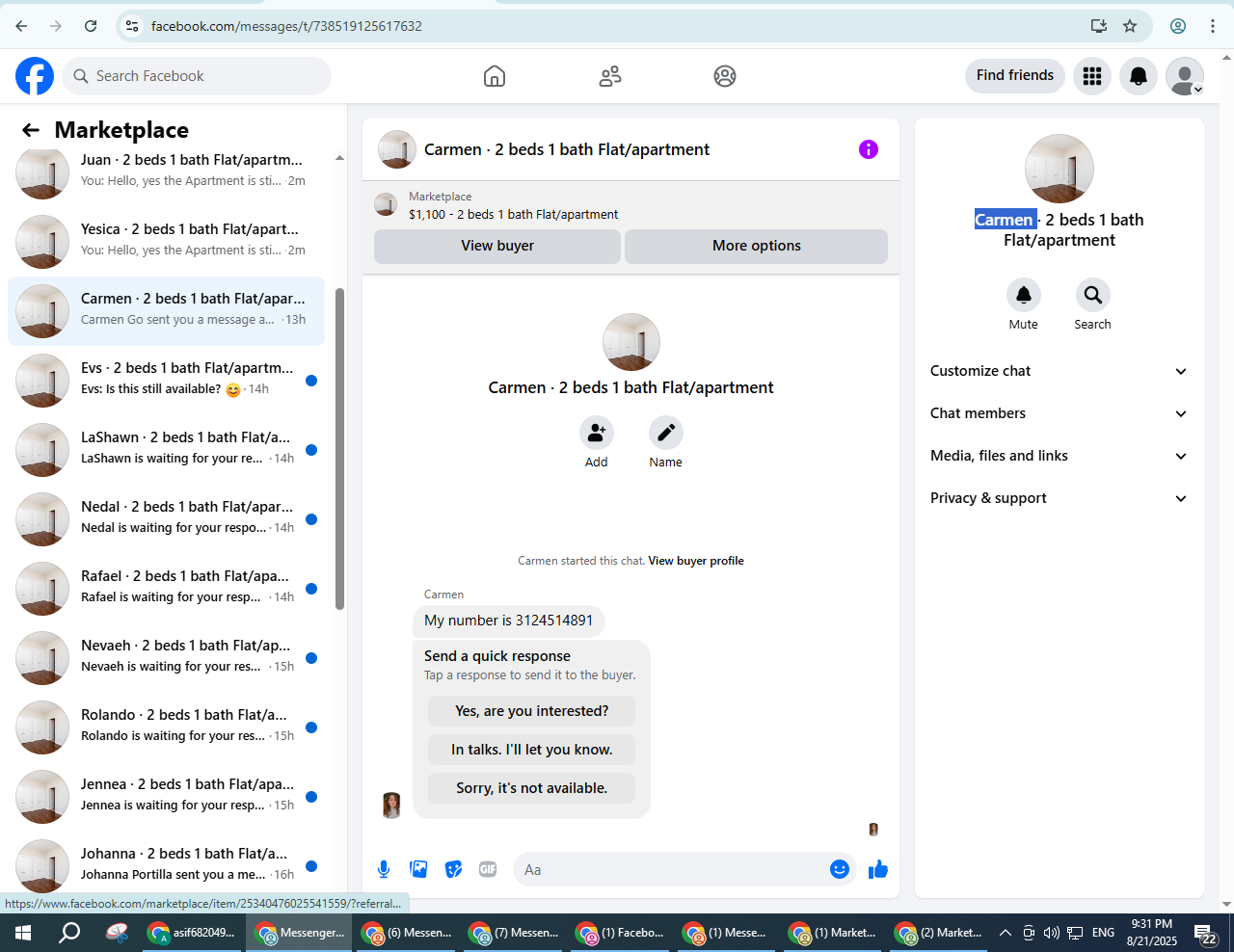Open Nevaeh's conversation

point(166,657)
